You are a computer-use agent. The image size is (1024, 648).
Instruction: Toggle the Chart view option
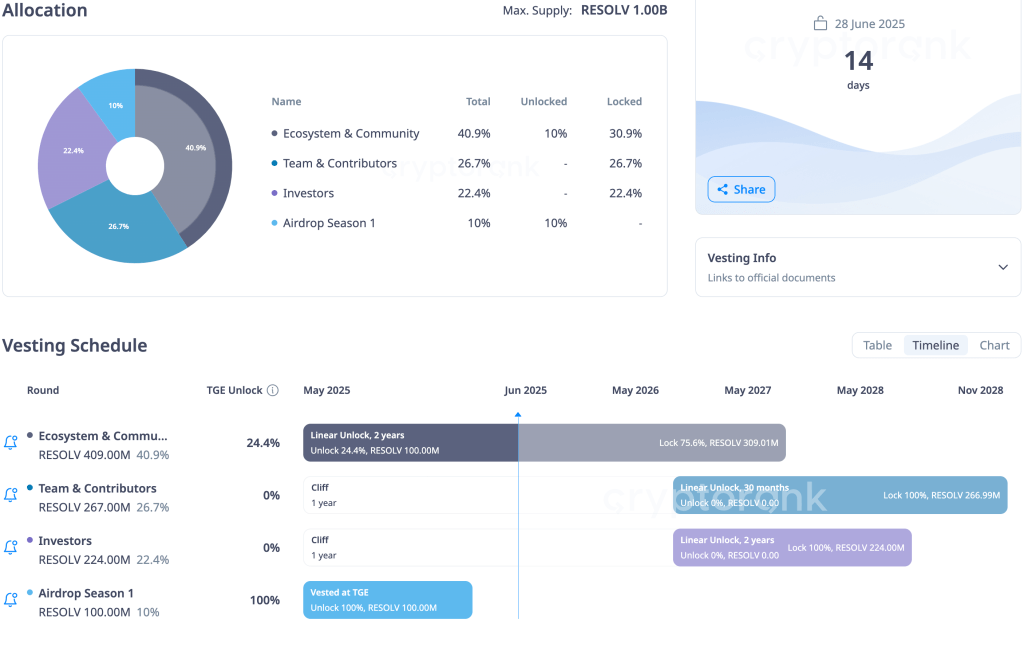point(994,344)
